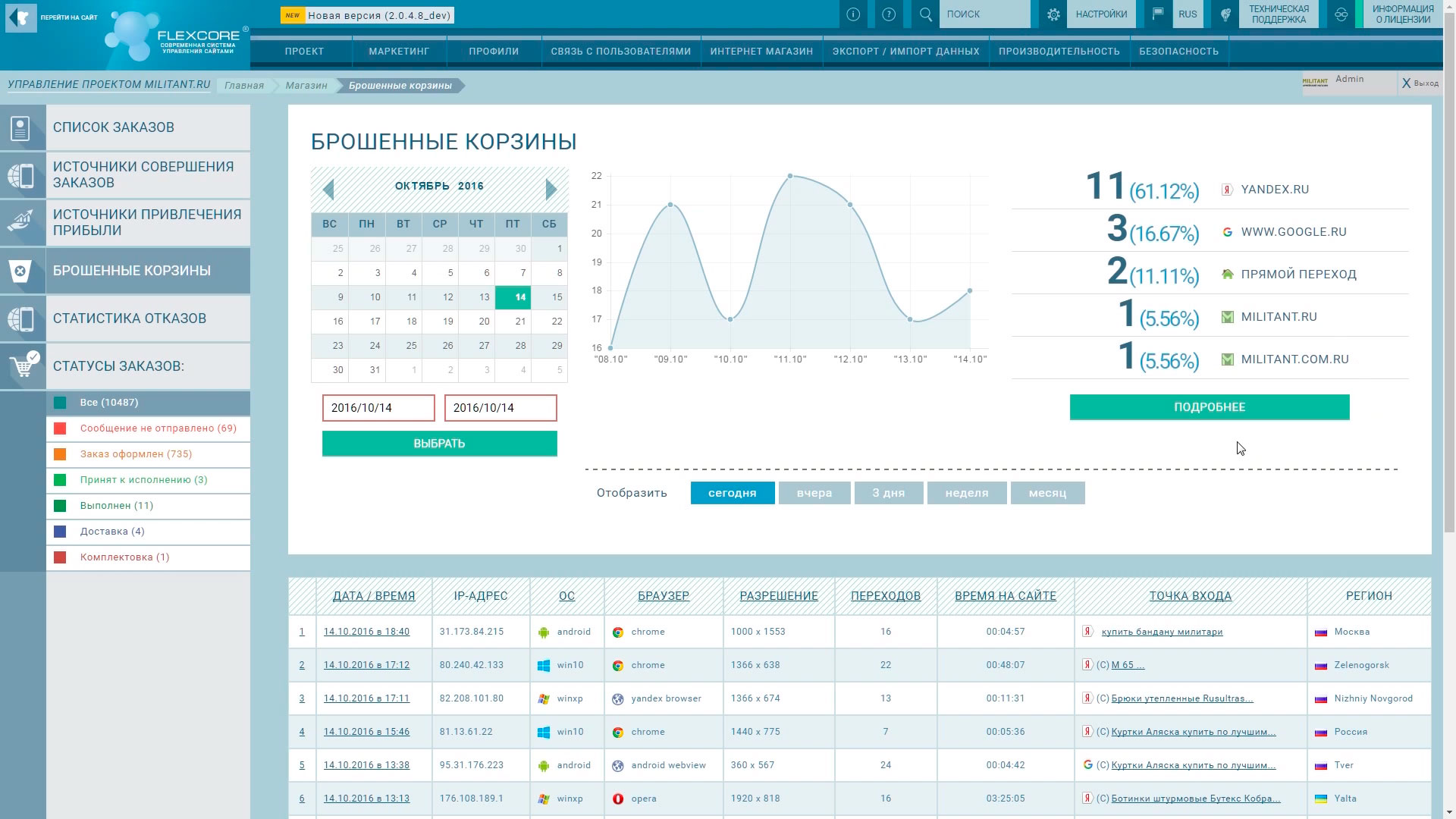The image size is (1456, 819).
Task: Select highlighted date 14 in calendar
Action: [x=513, y=297]
